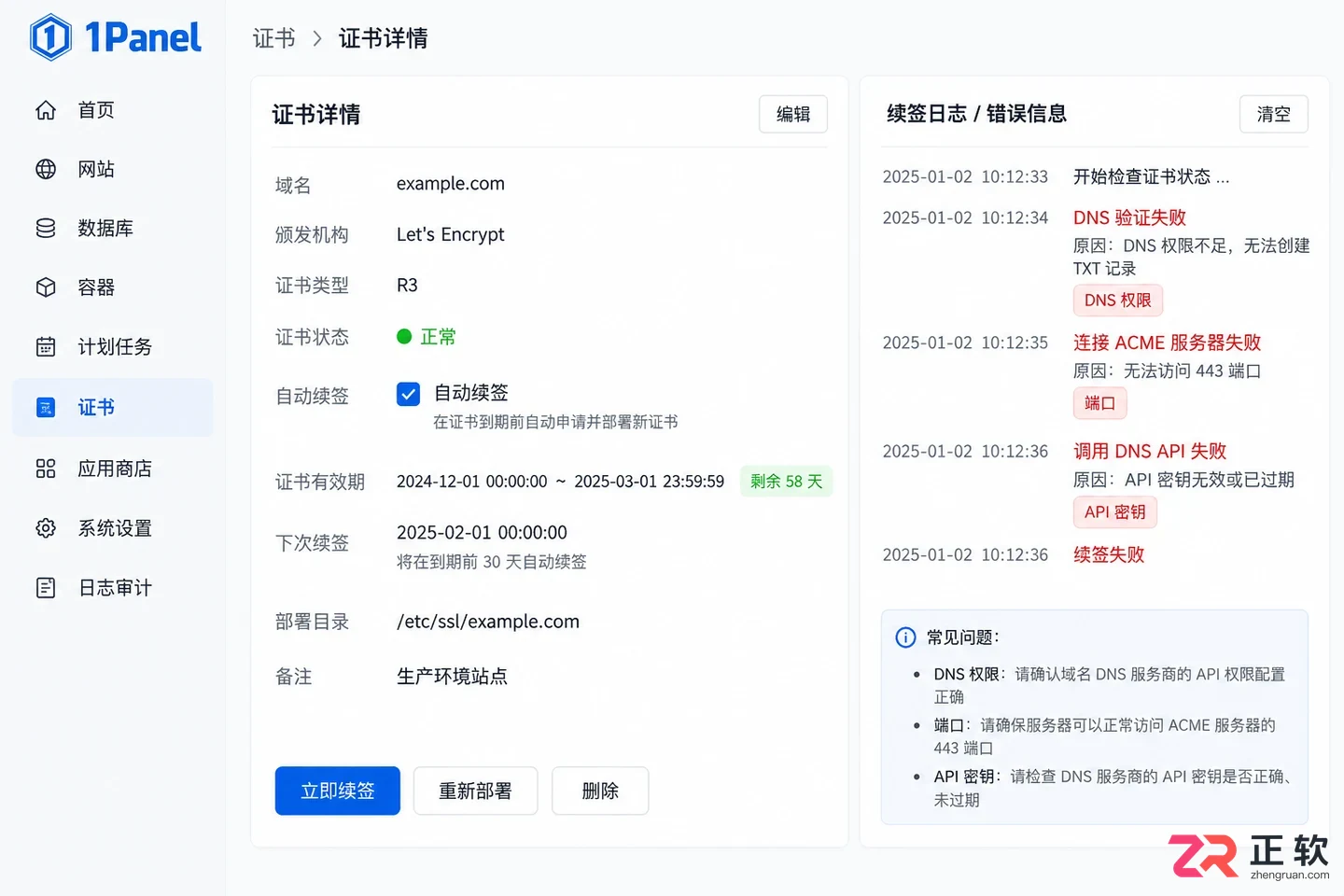Click the 清空 log button
Screen dimensions: 1344x896
(x=1274, y=114)
